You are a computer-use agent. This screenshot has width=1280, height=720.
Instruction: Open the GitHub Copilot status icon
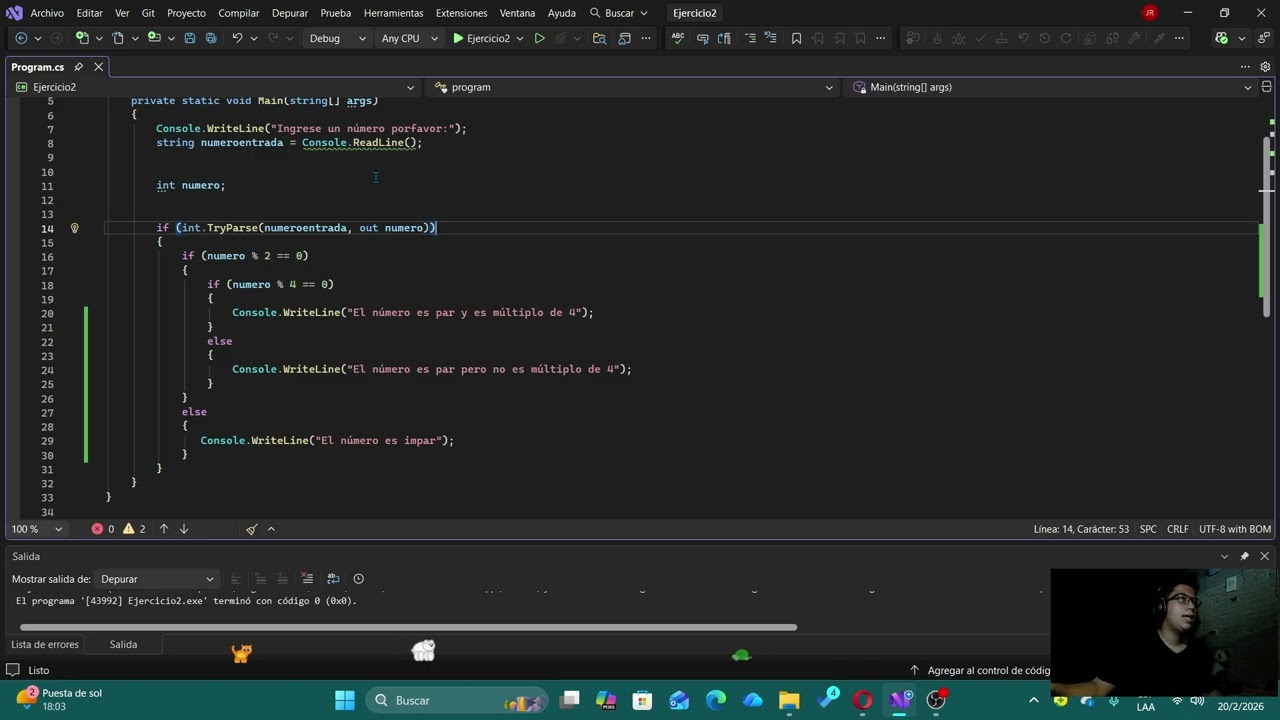1221,38
